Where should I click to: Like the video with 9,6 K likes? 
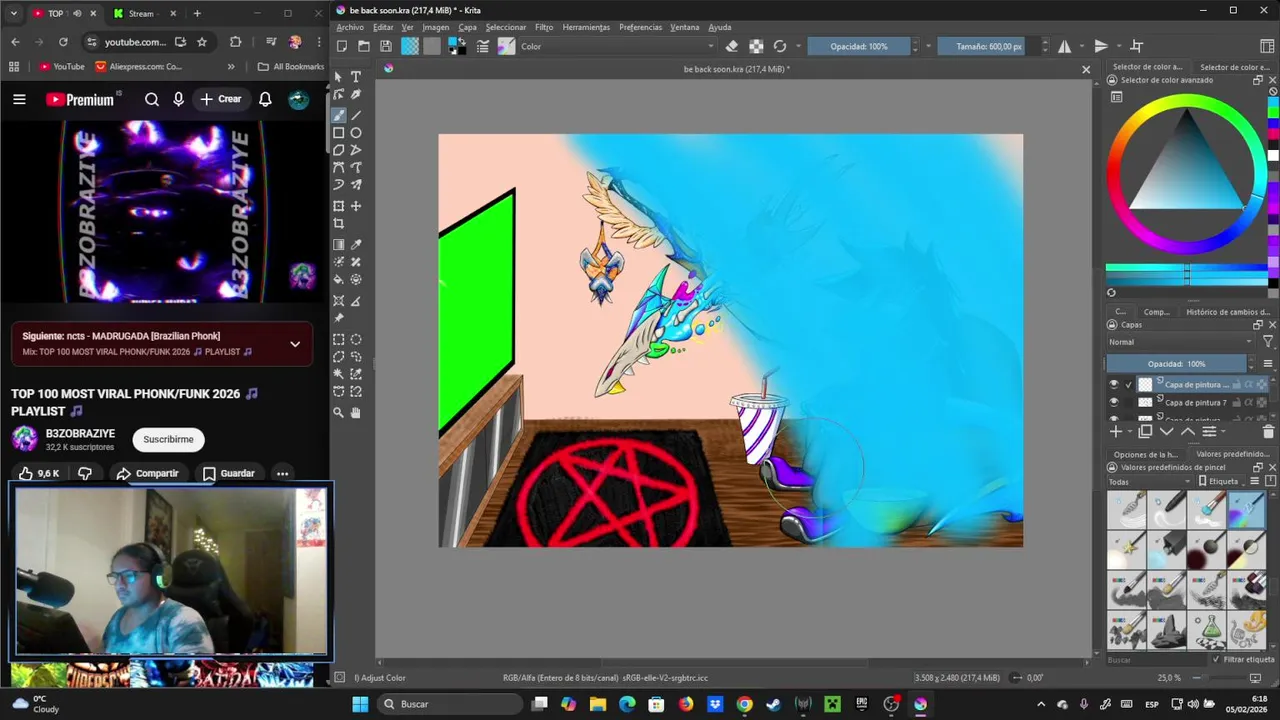[39, 473]
